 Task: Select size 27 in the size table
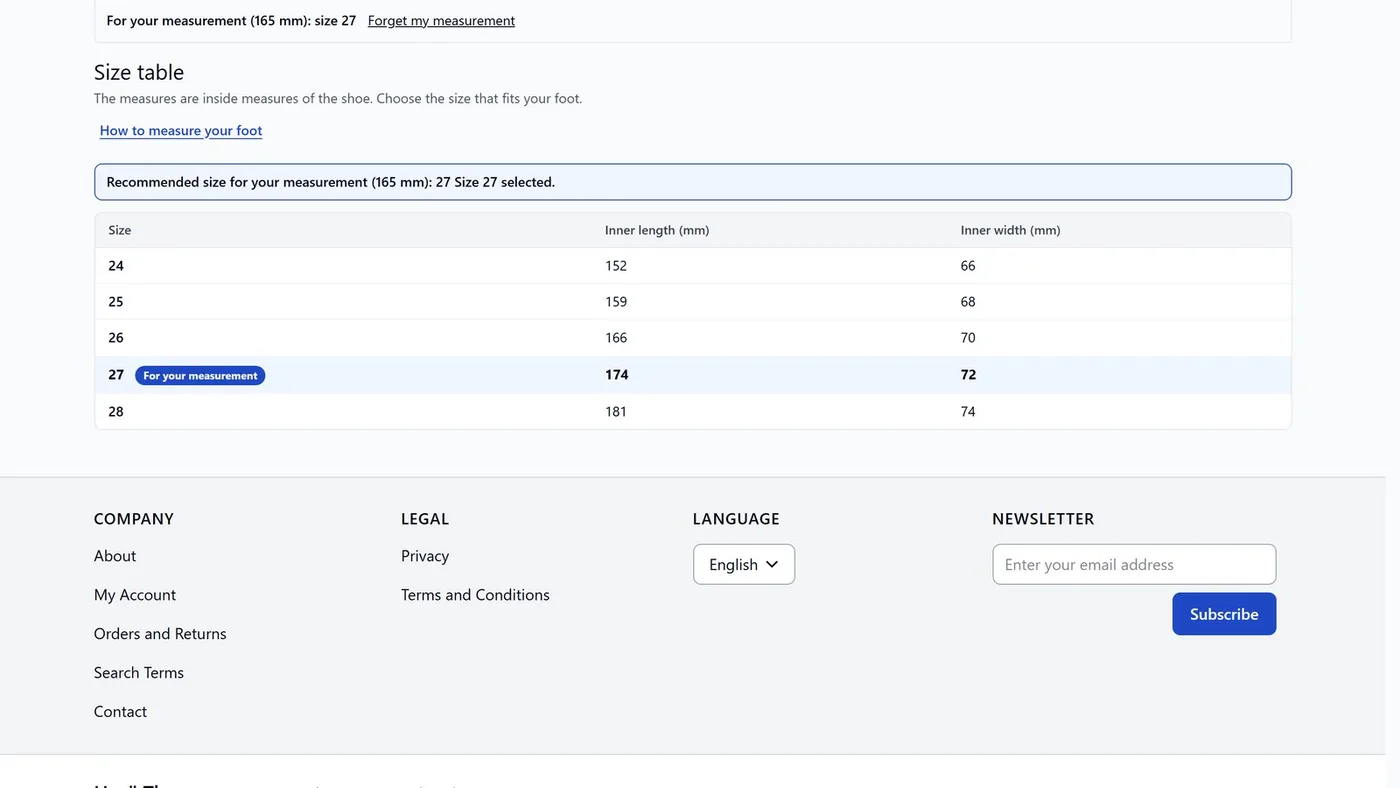click(693, 375)
